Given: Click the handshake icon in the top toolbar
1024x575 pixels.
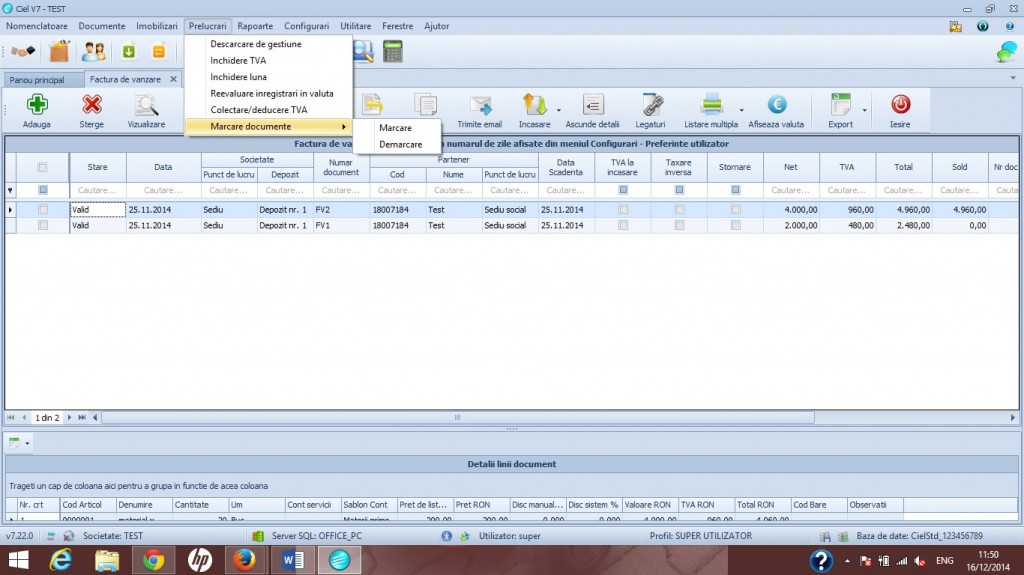Looking at the screenshot, I should (x=23, y=51).
